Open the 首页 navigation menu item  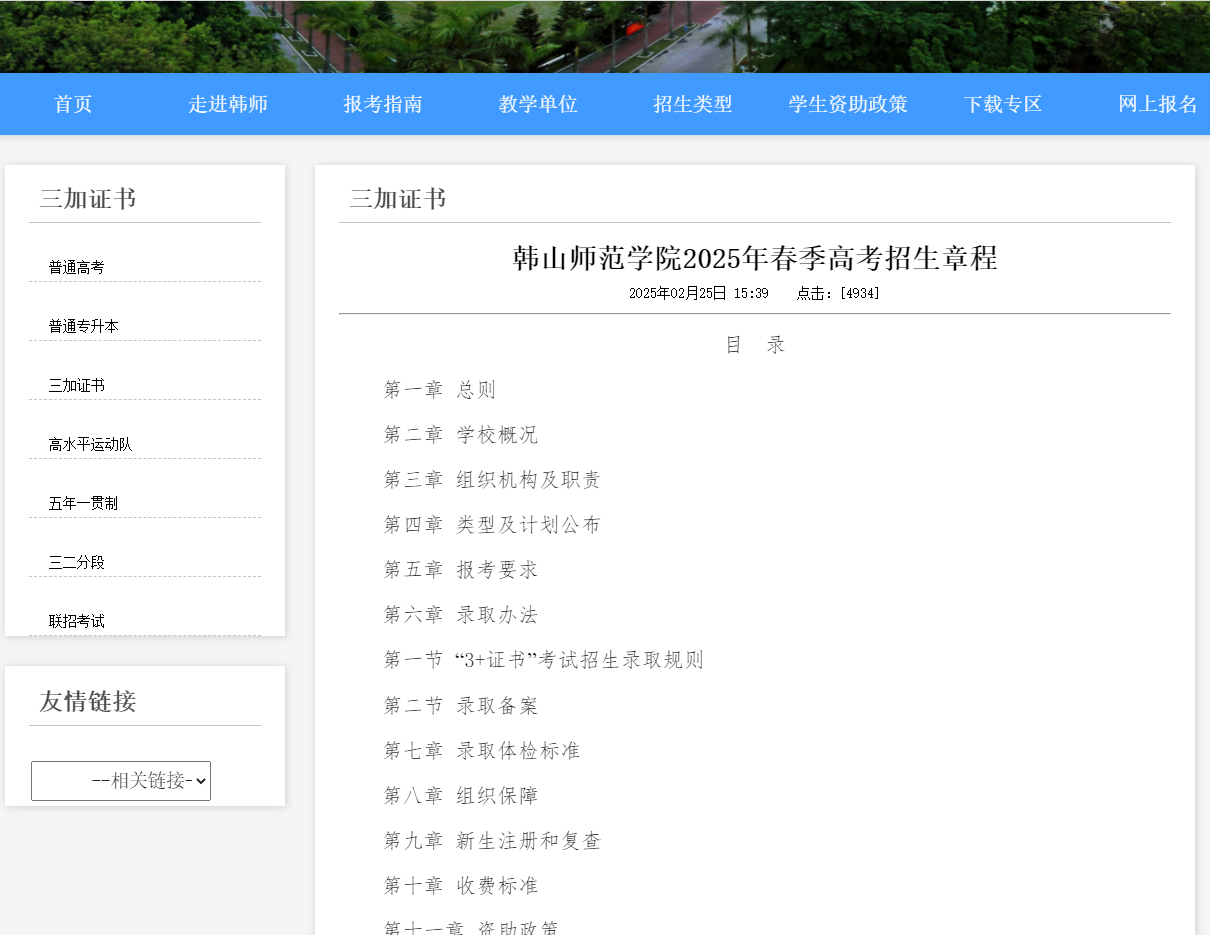pos(71,103)
